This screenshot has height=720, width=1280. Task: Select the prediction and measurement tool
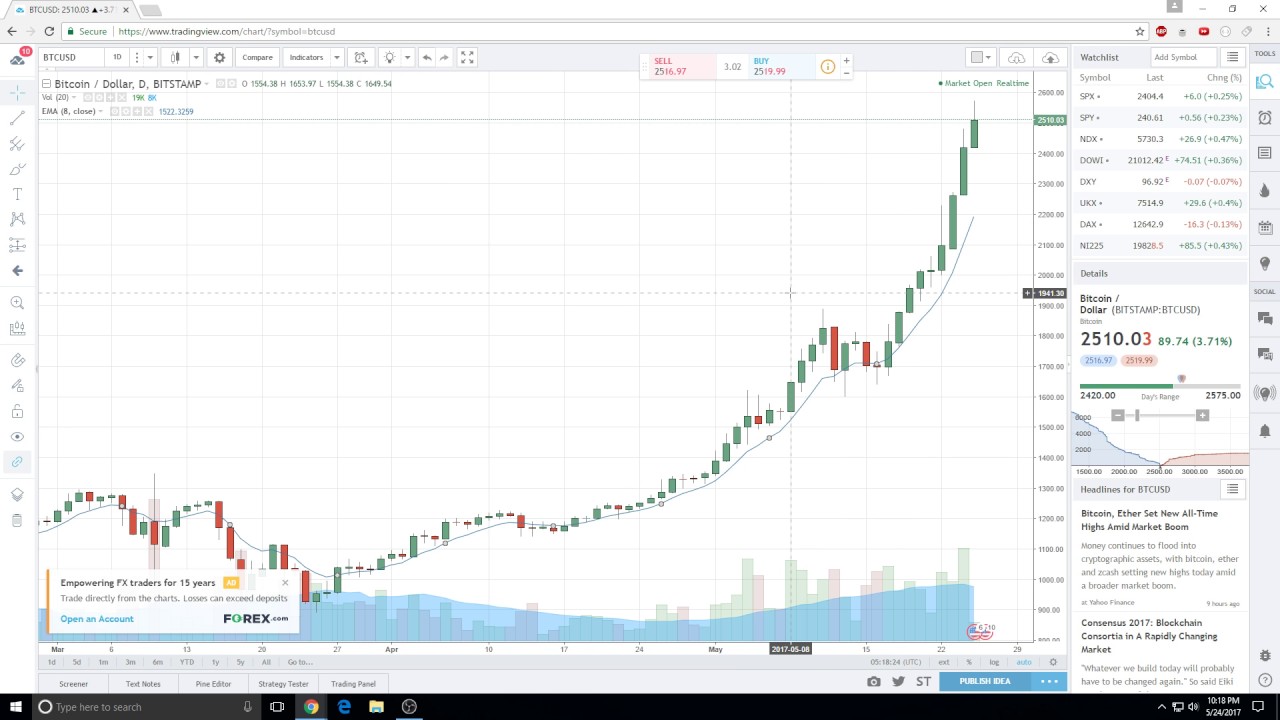pyautogui.click(x=17, y=245)
